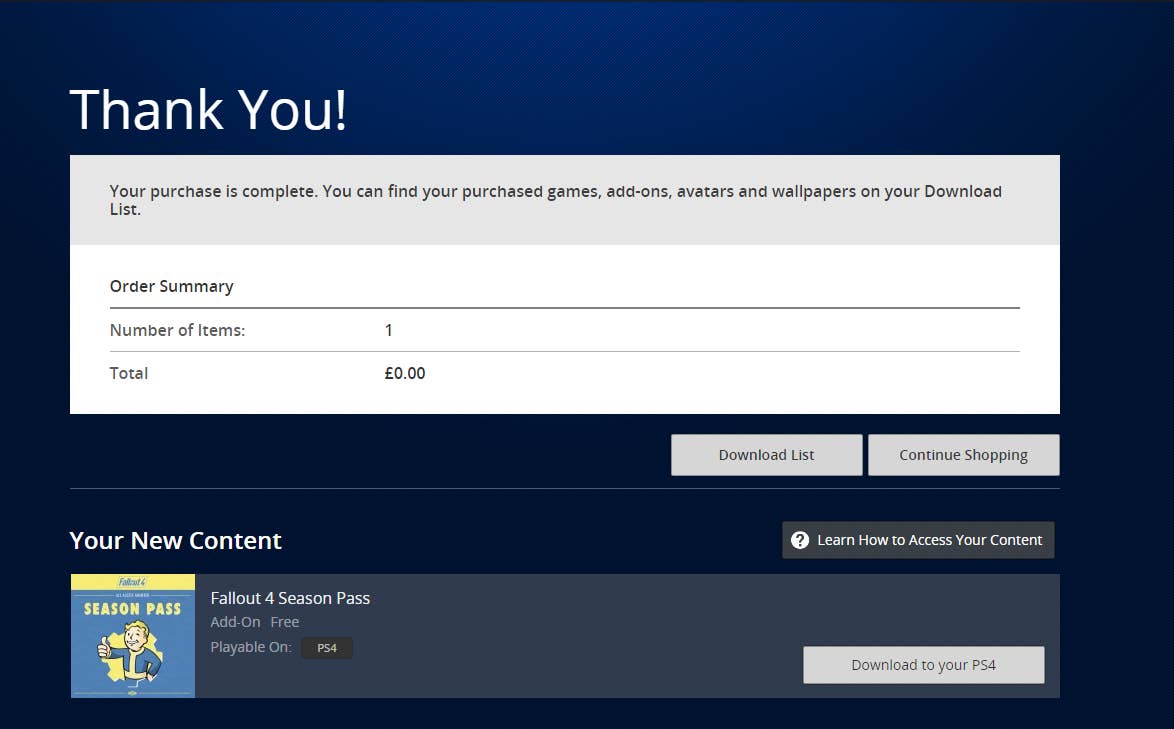Click the Number of Items row
The width and height of the screenshot is (1174, 729).
click(x=178, y=330)
